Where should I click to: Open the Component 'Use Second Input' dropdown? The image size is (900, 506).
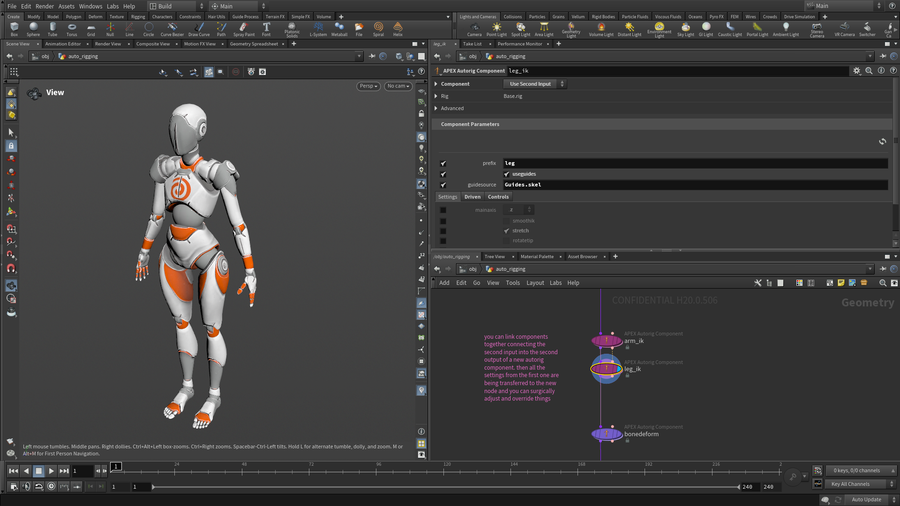(534, 84)
